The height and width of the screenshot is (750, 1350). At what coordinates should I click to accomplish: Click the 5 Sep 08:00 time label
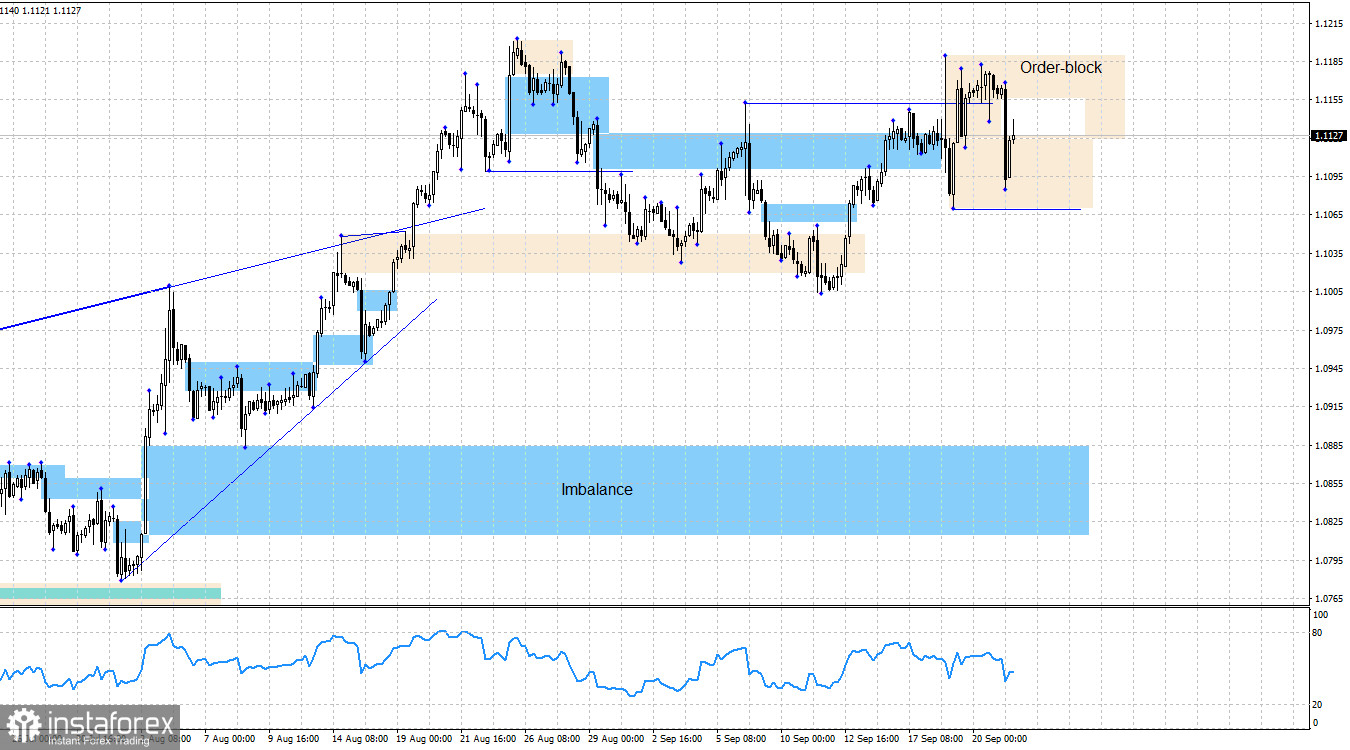coord(743,739)
